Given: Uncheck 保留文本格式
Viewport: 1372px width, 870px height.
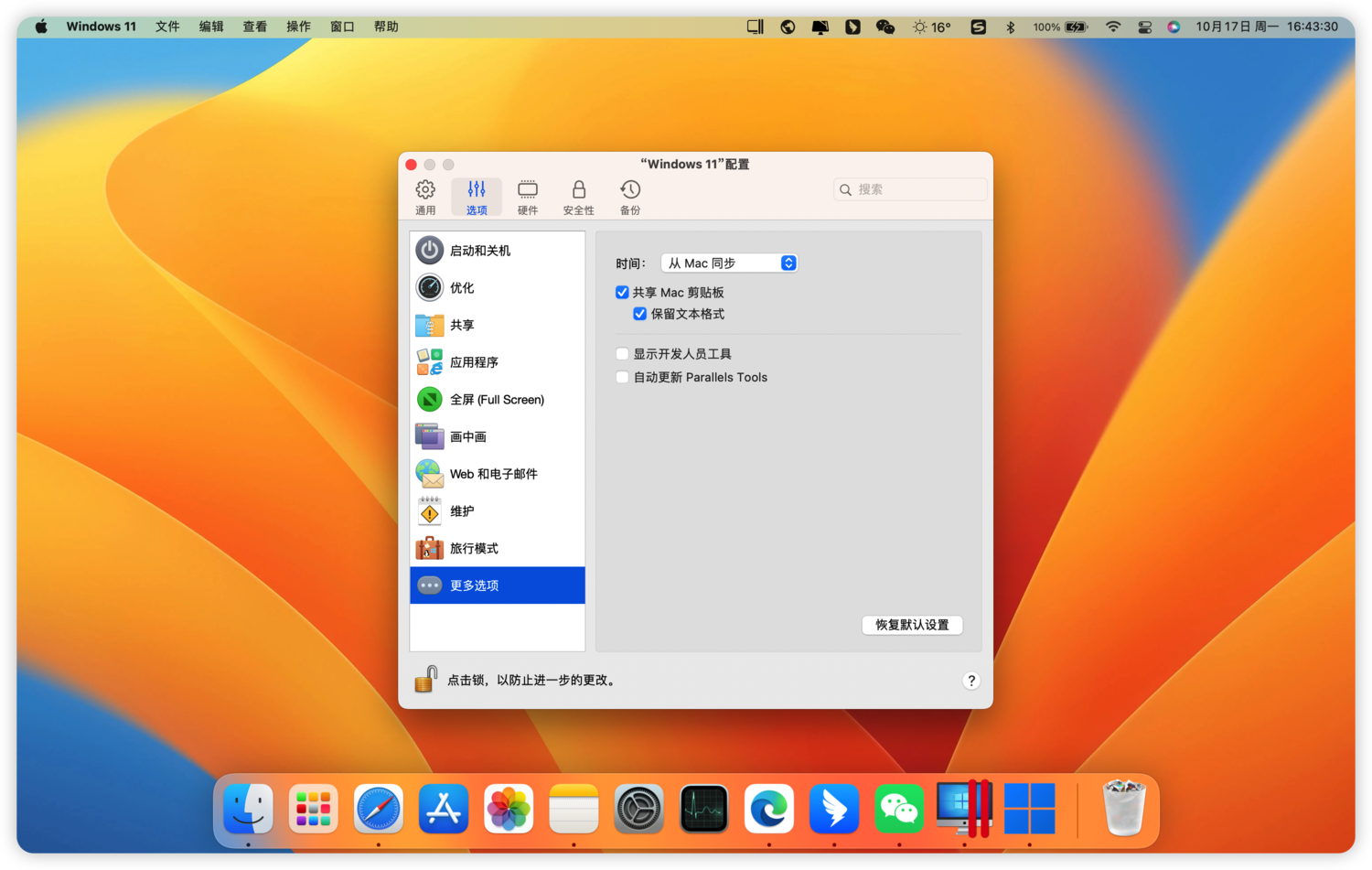Looking at the screenshot, I should click(x=640, y=314).
